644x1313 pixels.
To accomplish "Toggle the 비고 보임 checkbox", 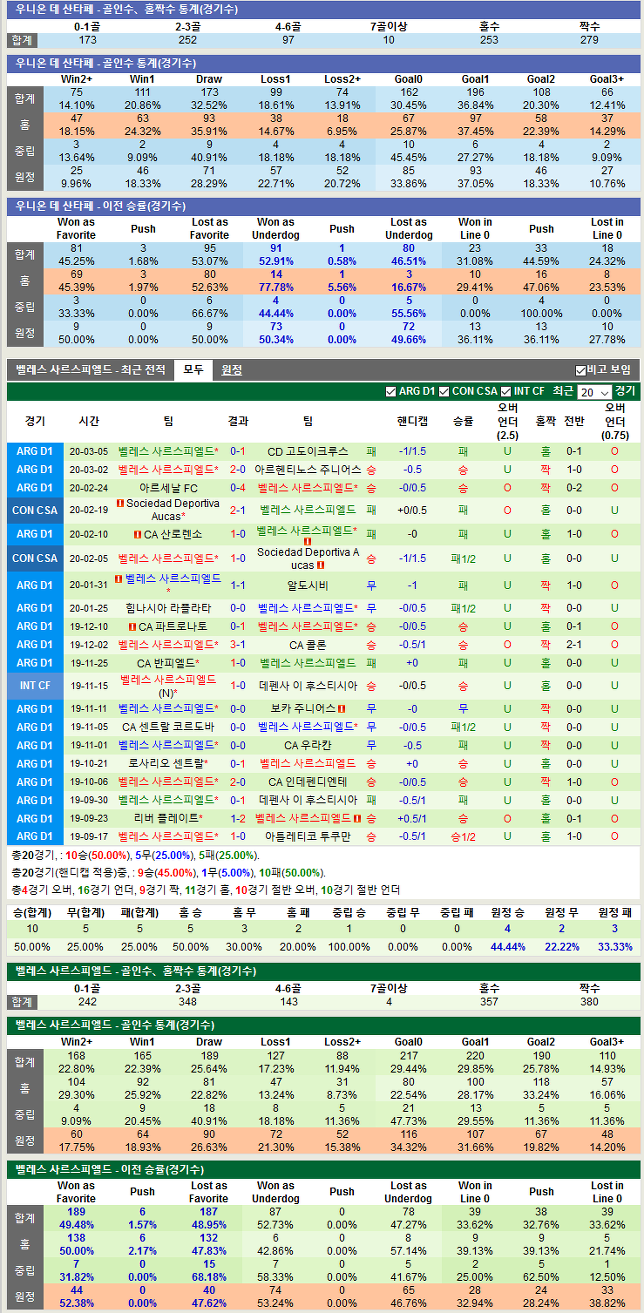I will click(581, 370).
